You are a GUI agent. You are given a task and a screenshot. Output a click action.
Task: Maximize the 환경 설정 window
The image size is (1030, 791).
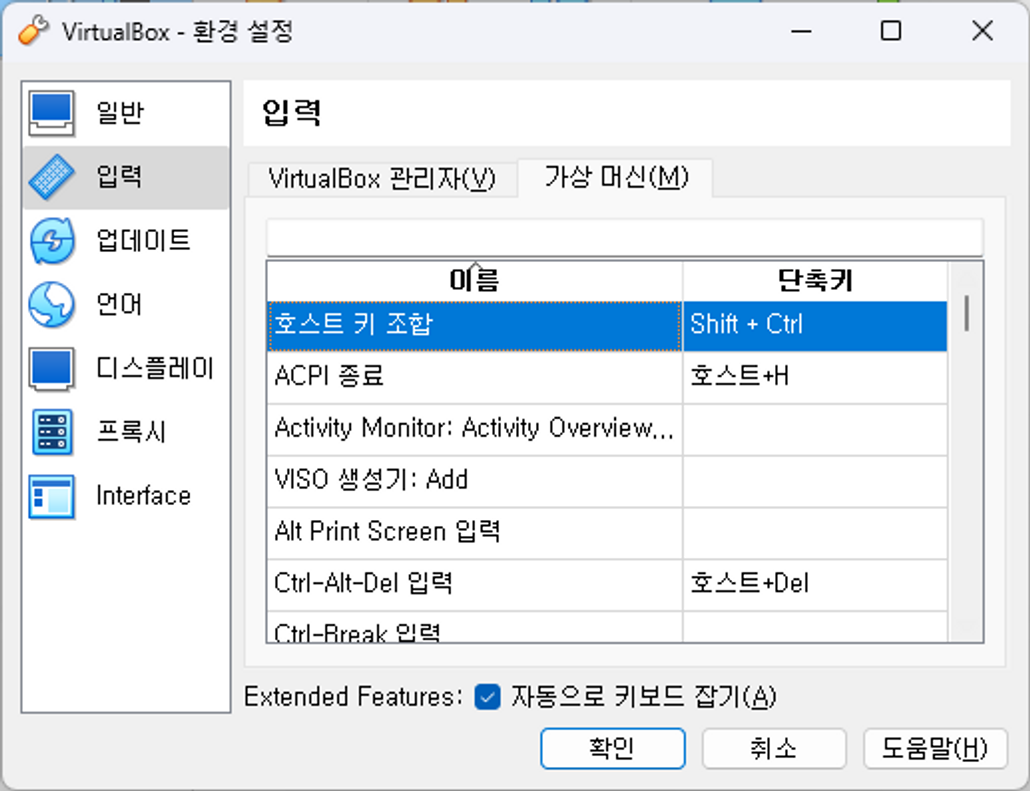click(891, 30)
